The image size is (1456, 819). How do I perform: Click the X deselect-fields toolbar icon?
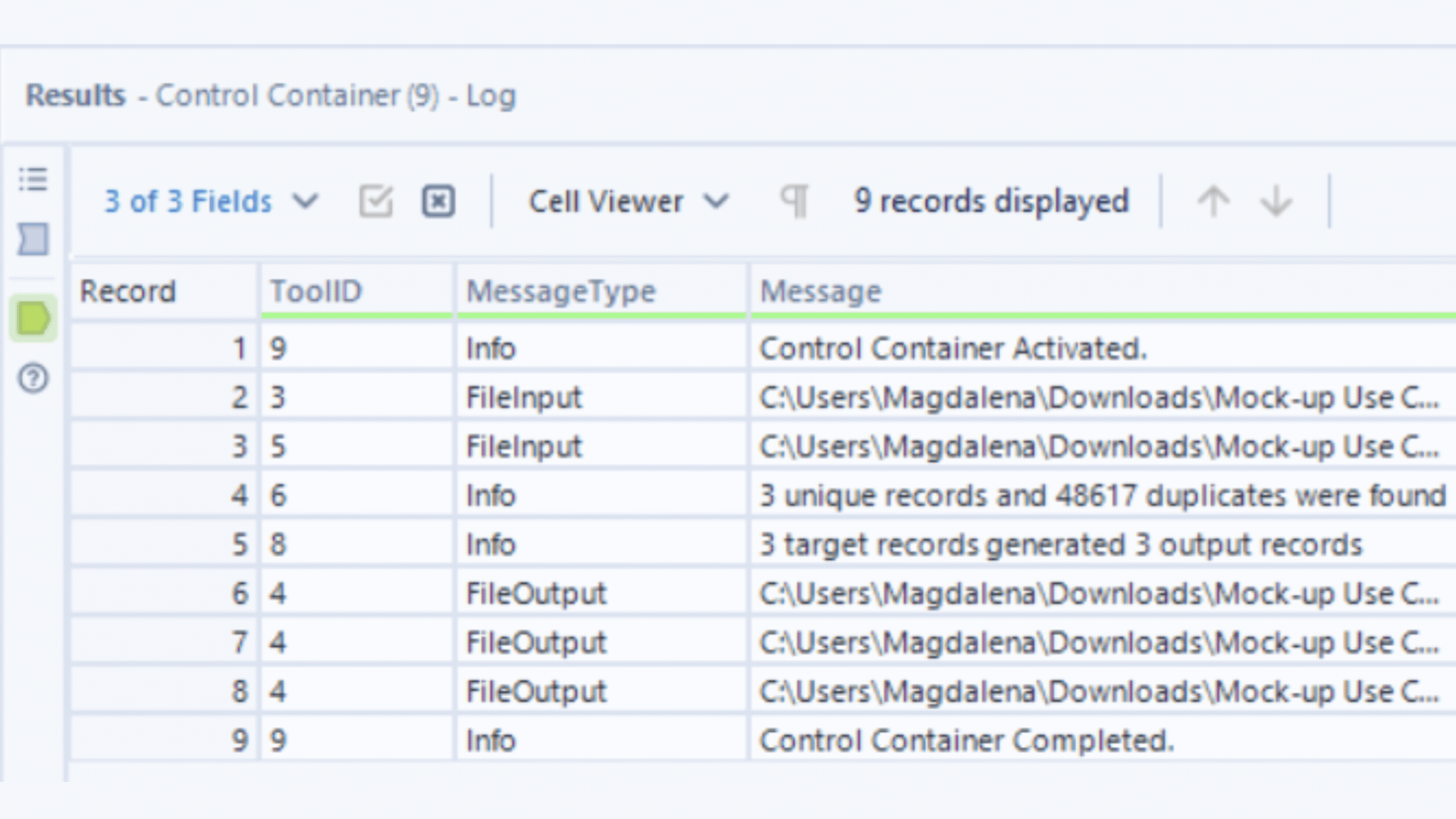438,201
